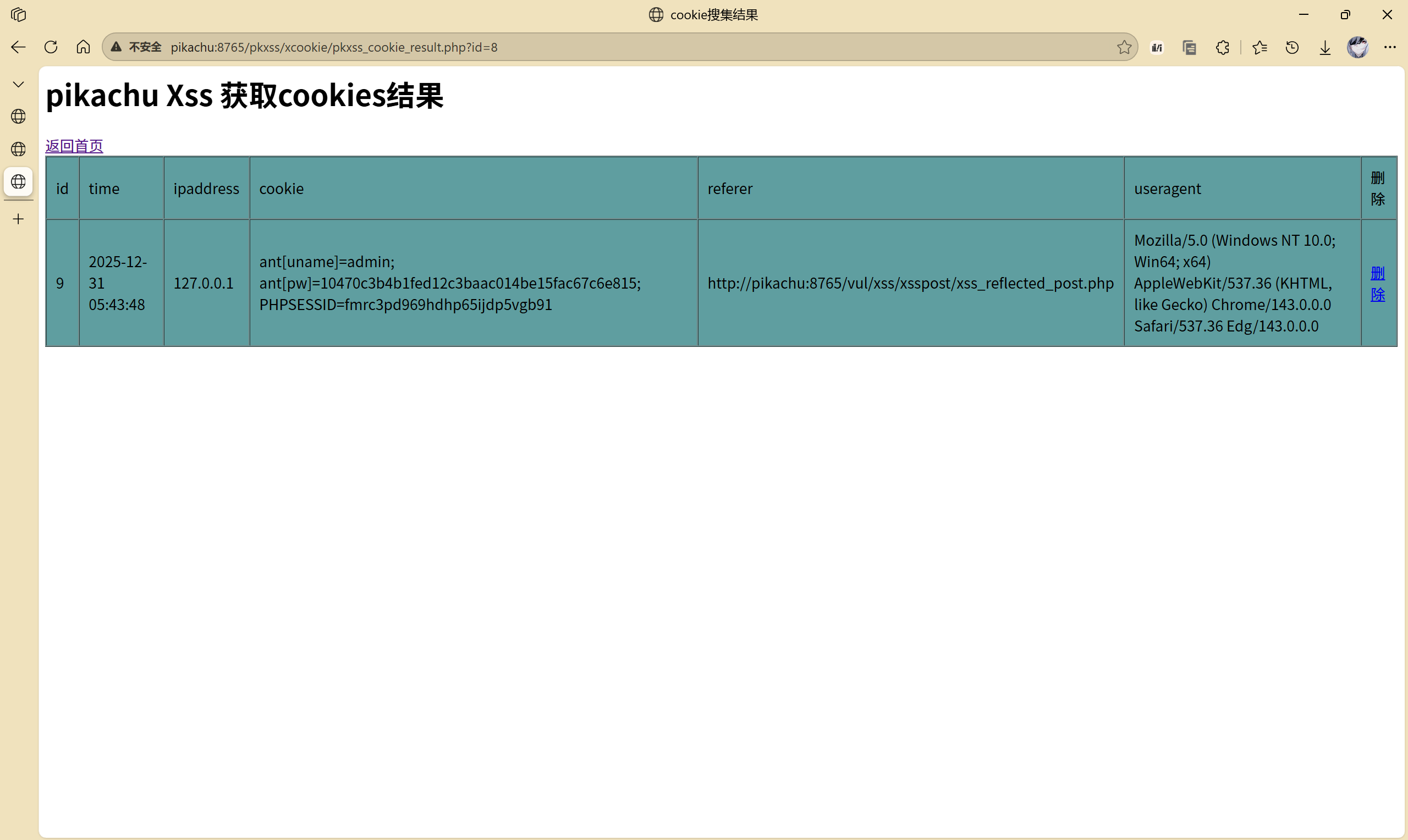Open a new tab with plus button

[x=18, y=219]
